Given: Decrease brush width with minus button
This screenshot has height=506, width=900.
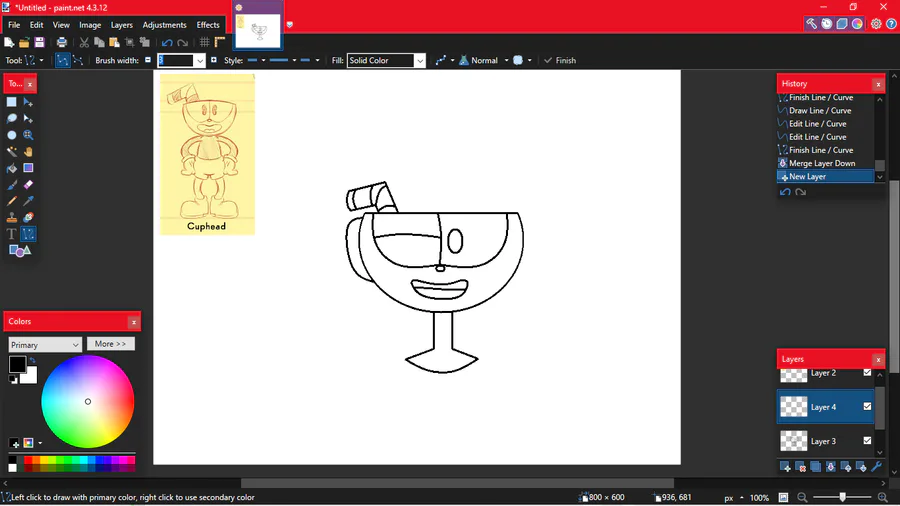Looking at the screenshot, I should pyautogui.click(x=148, y=60).
